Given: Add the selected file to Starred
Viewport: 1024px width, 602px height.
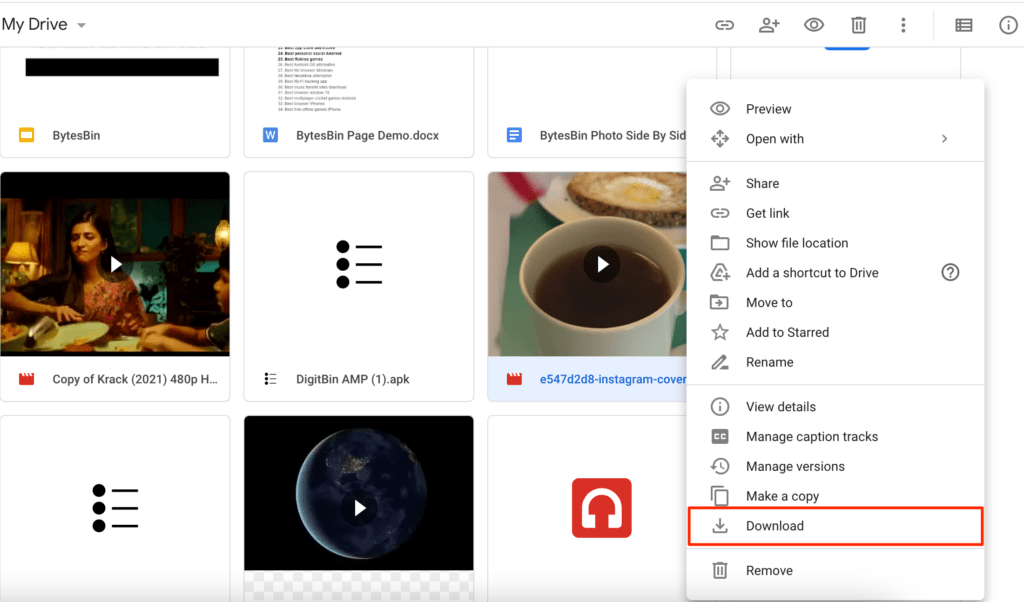Looking at the screenshot, I should click(786, 332).
